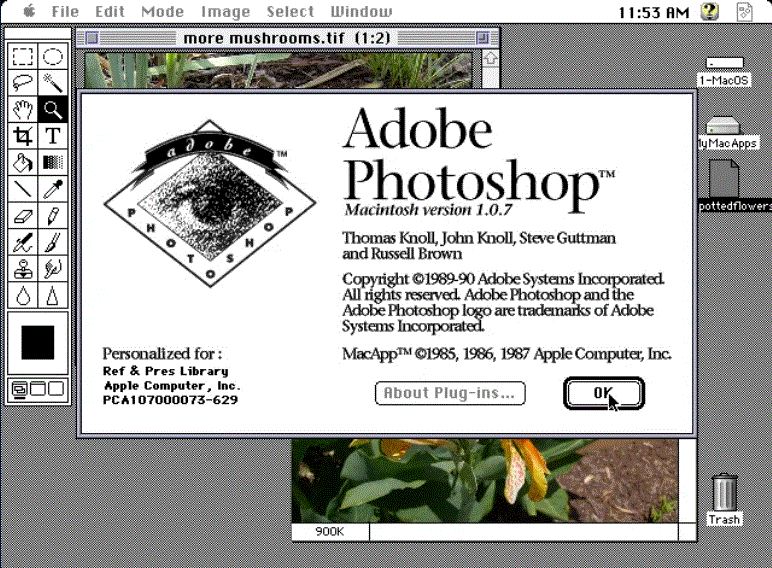Viewport: 772px width, 568px height.
Task: Click the Adobe Photoshop eye logo
Action: tap(210, 203)
